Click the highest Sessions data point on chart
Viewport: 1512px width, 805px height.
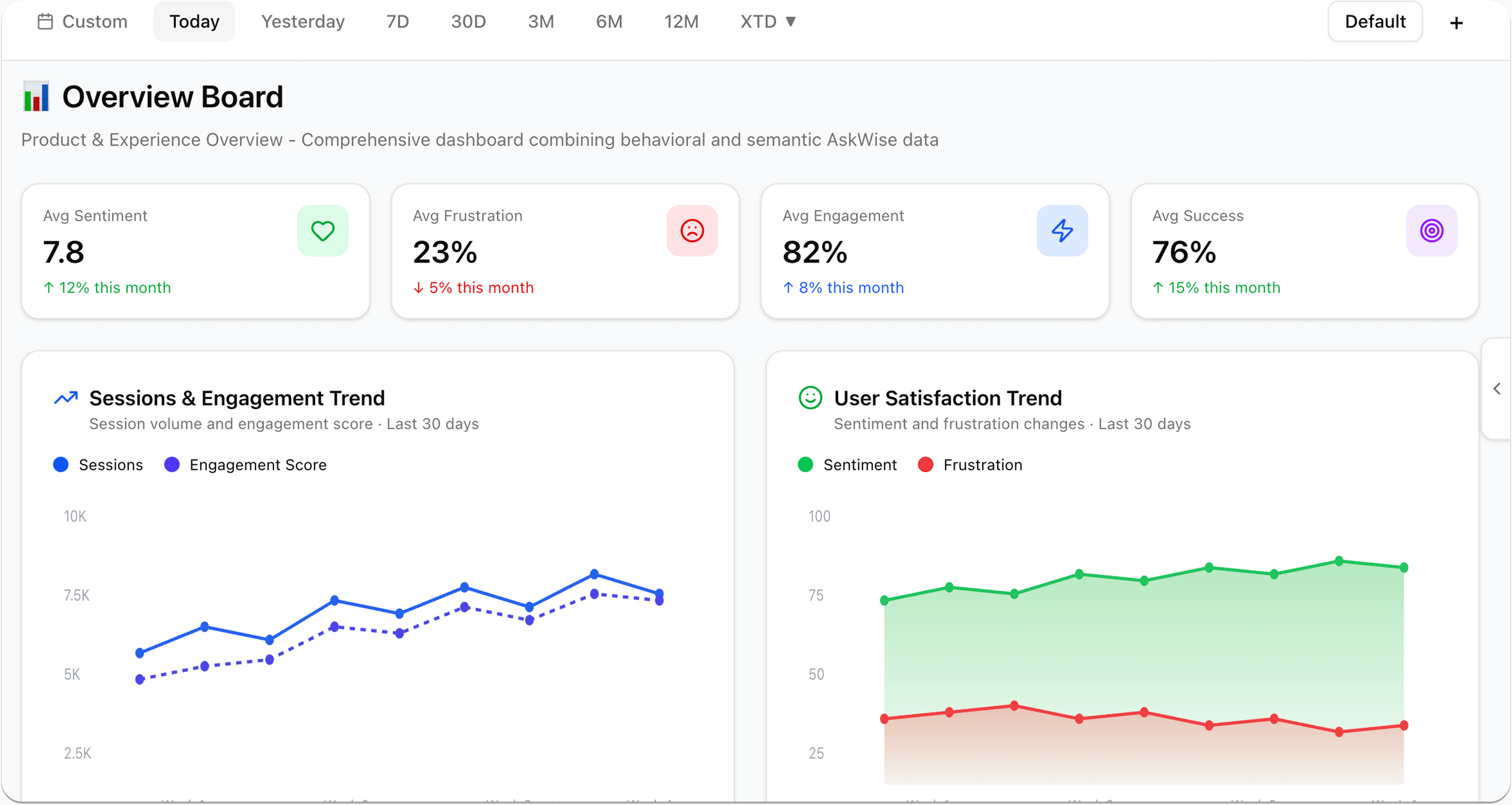click(x=594, y=573)
